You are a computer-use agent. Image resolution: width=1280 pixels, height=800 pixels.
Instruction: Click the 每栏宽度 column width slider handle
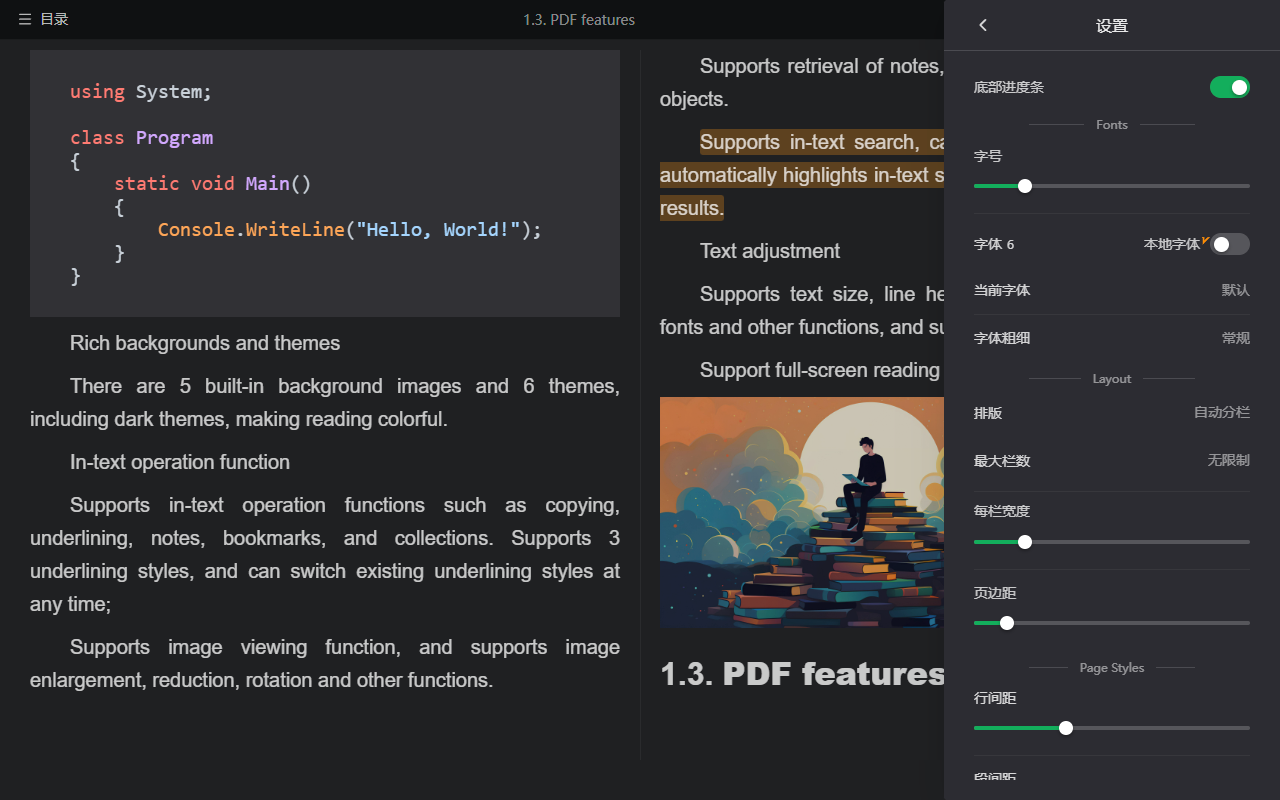coord(1025,542)
